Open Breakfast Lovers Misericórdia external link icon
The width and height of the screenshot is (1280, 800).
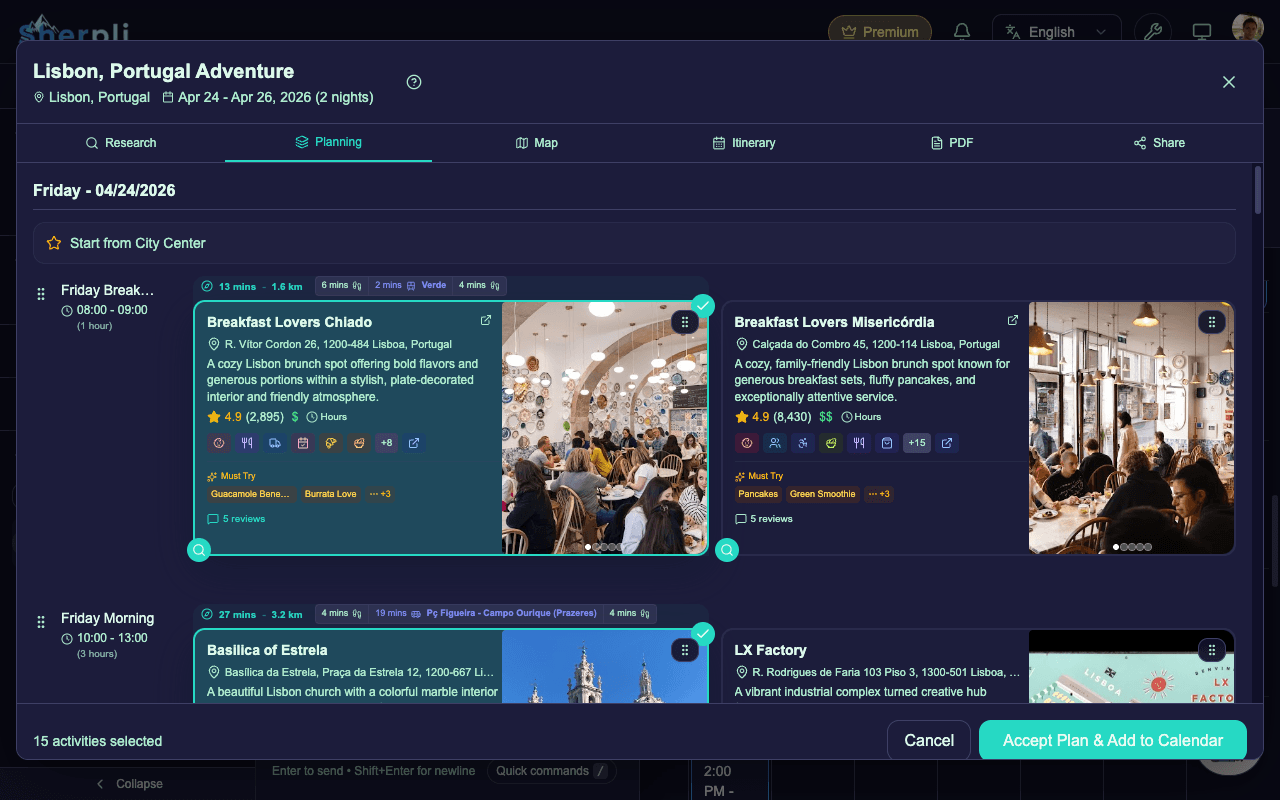1013,321
